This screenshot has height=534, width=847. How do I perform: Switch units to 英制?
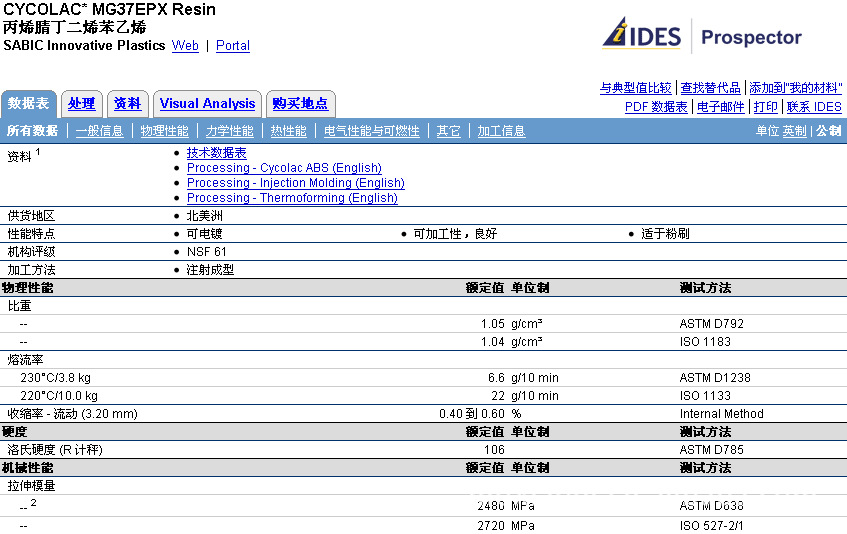click(794, 131)
